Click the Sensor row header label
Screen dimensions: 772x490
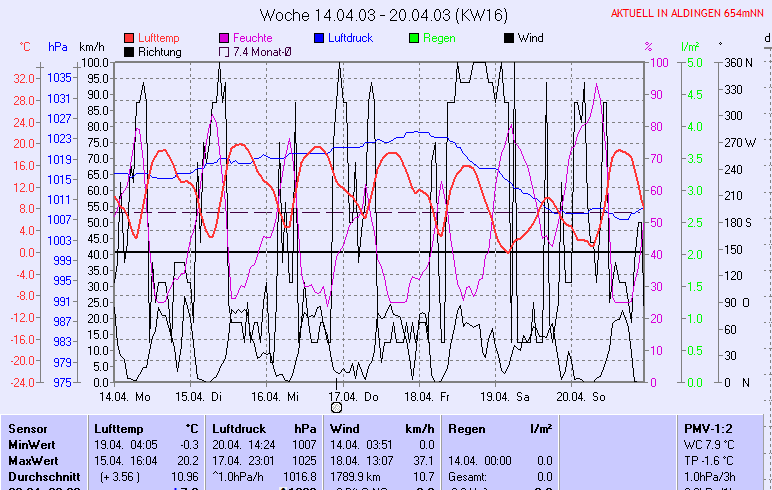tap(27, 427)
